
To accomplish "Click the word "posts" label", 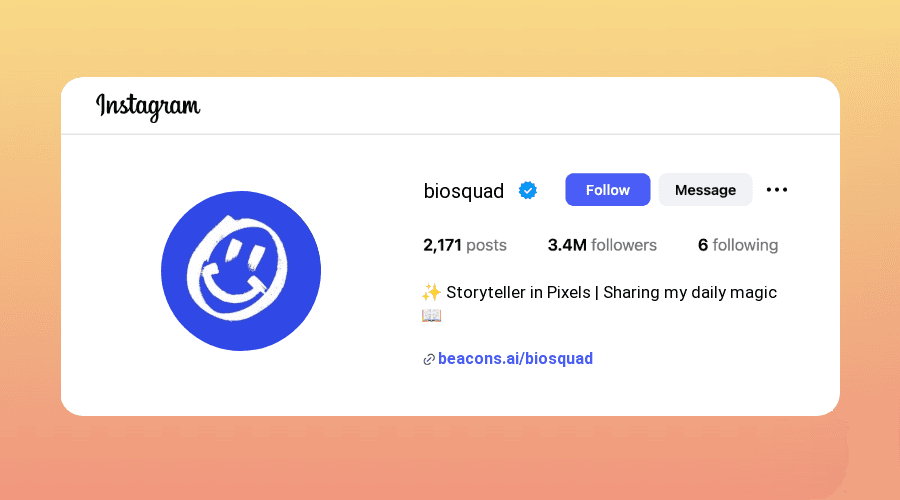I will point(486,246).
